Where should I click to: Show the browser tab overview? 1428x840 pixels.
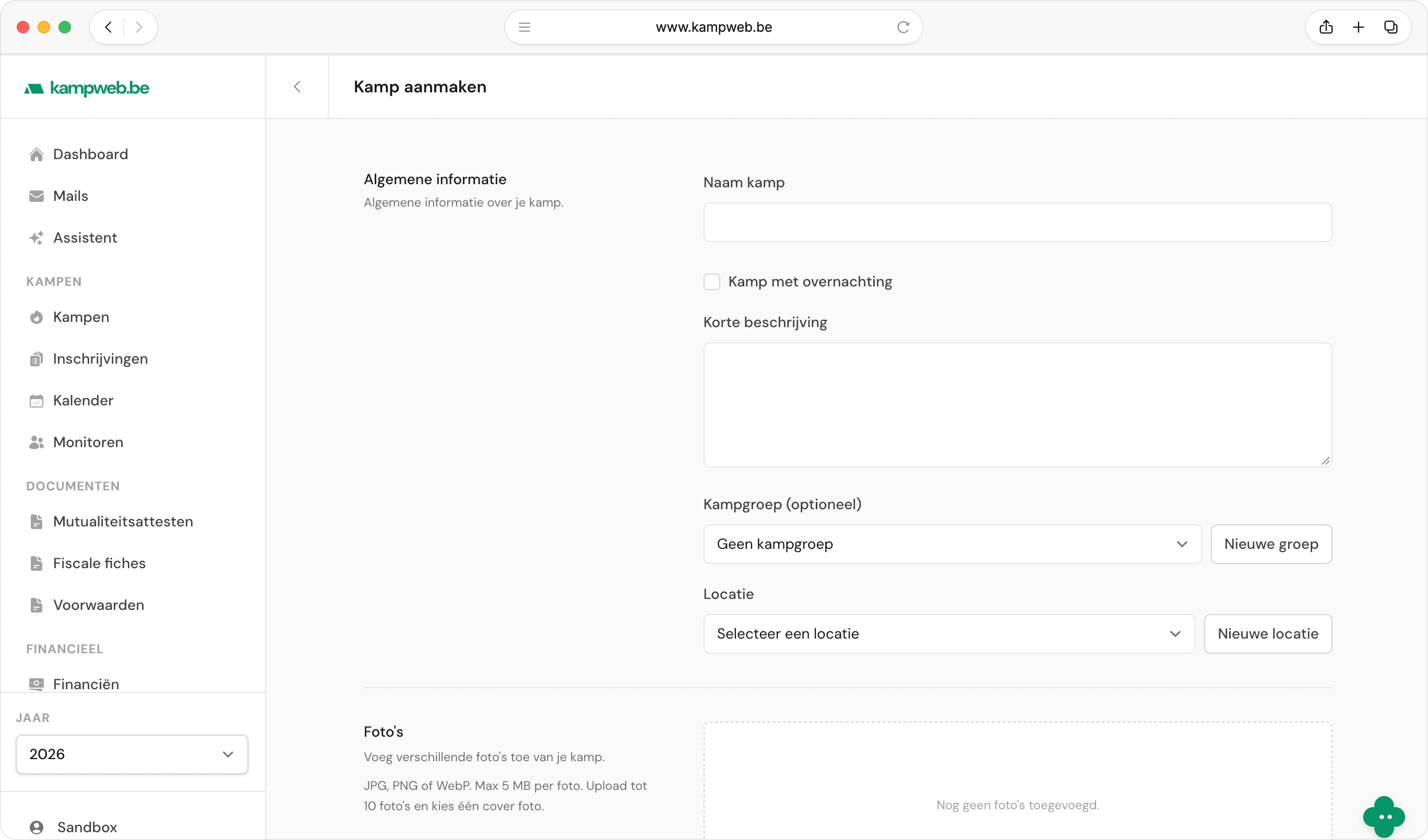click(1390, 27)
